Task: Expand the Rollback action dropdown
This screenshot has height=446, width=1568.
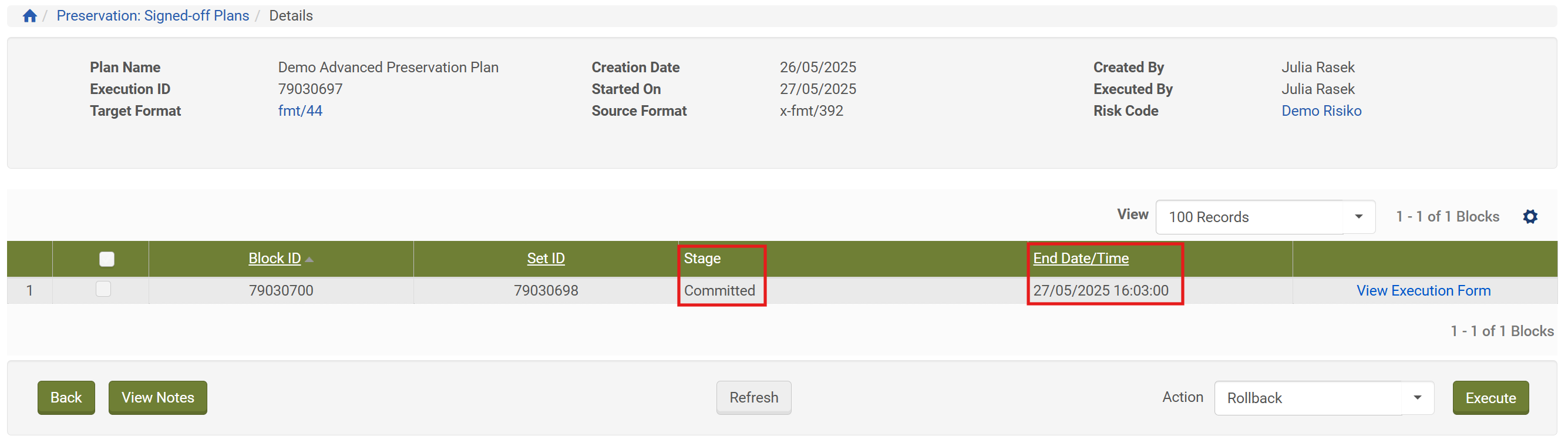Action: pos(1417,398)
